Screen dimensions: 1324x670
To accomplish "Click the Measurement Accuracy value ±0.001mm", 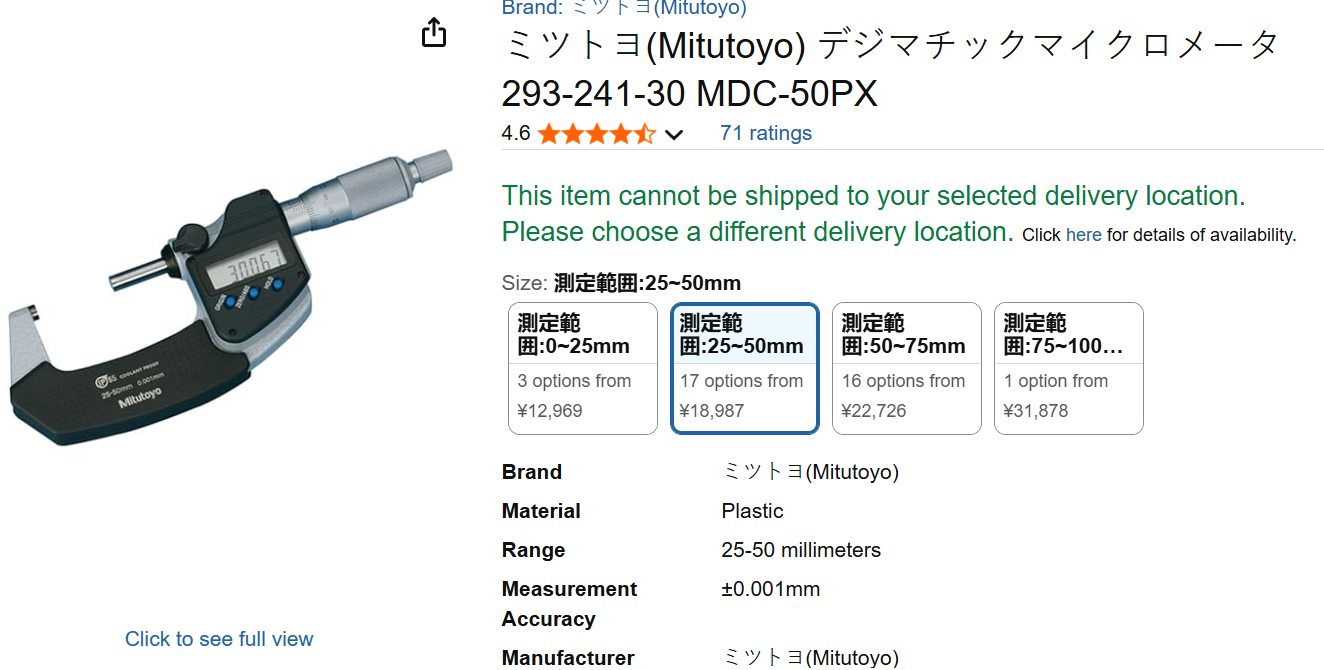I will click(x=770, y=589).
